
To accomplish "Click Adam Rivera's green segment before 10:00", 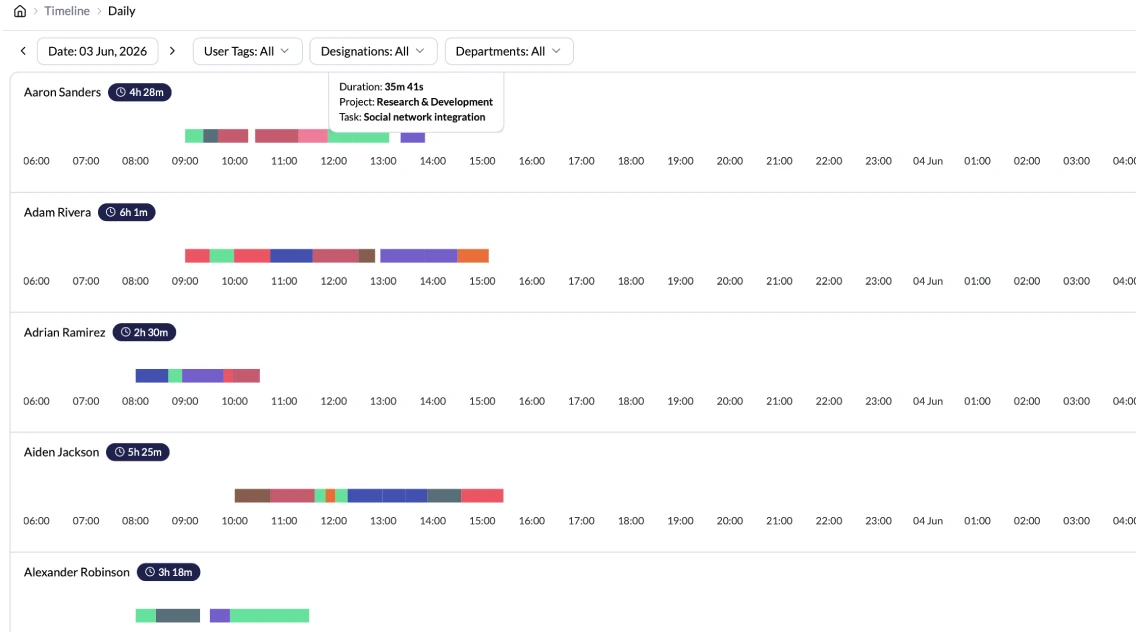I will click(222, 256).
